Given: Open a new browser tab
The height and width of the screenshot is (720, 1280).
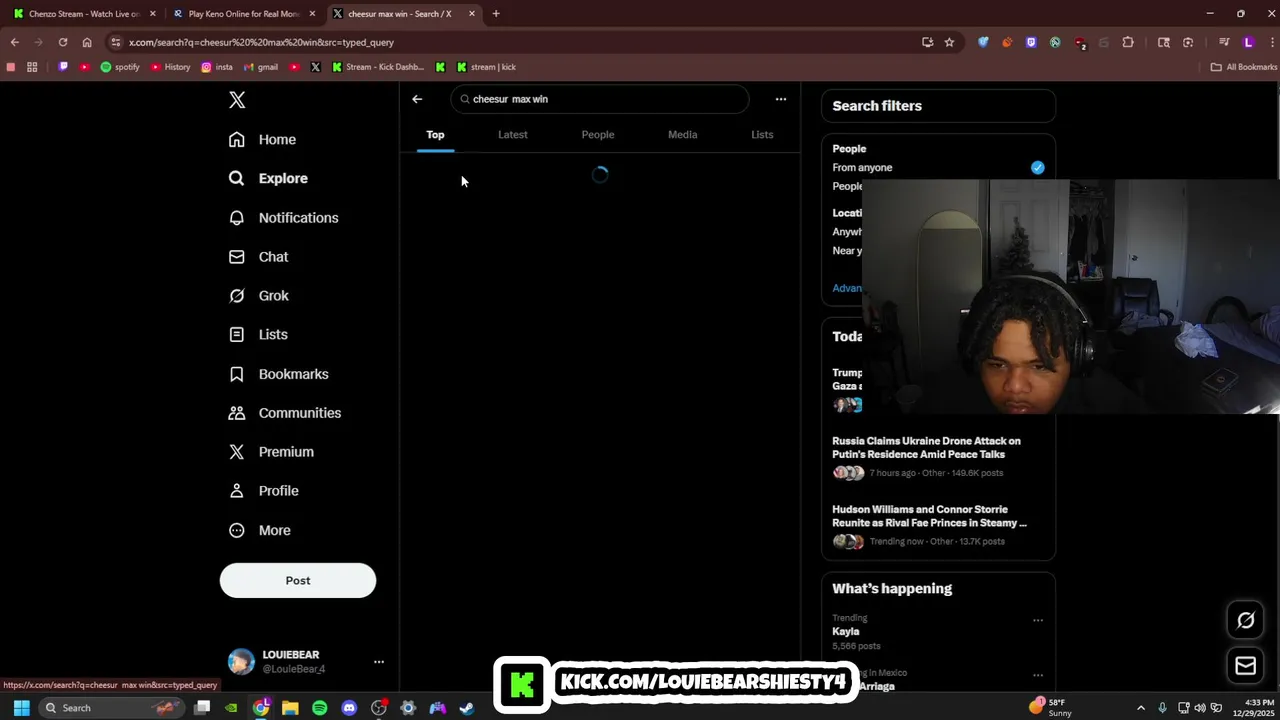Looking at the screenshot, I should (496, 14).
